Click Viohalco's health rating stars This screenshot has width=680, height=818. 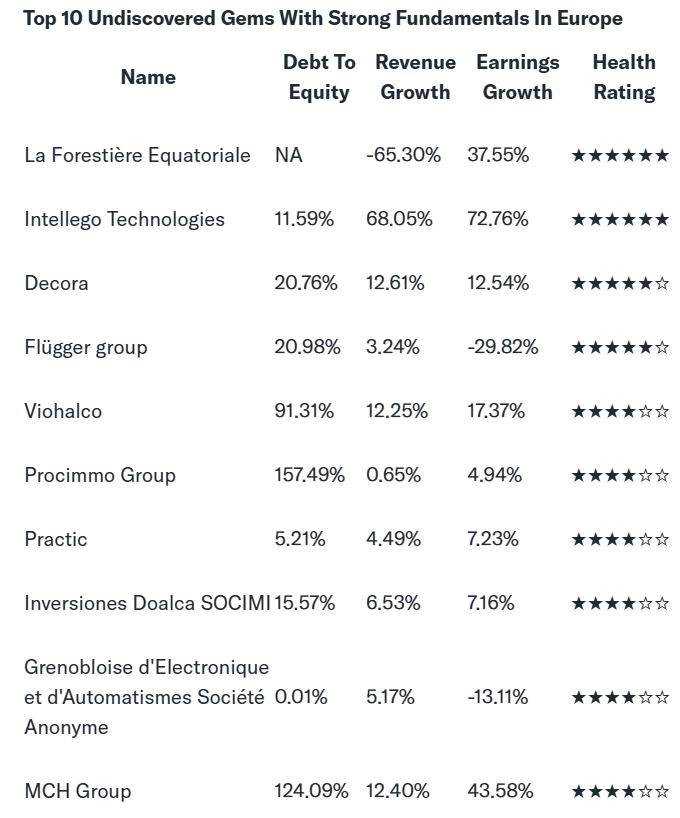coord(620,411)
